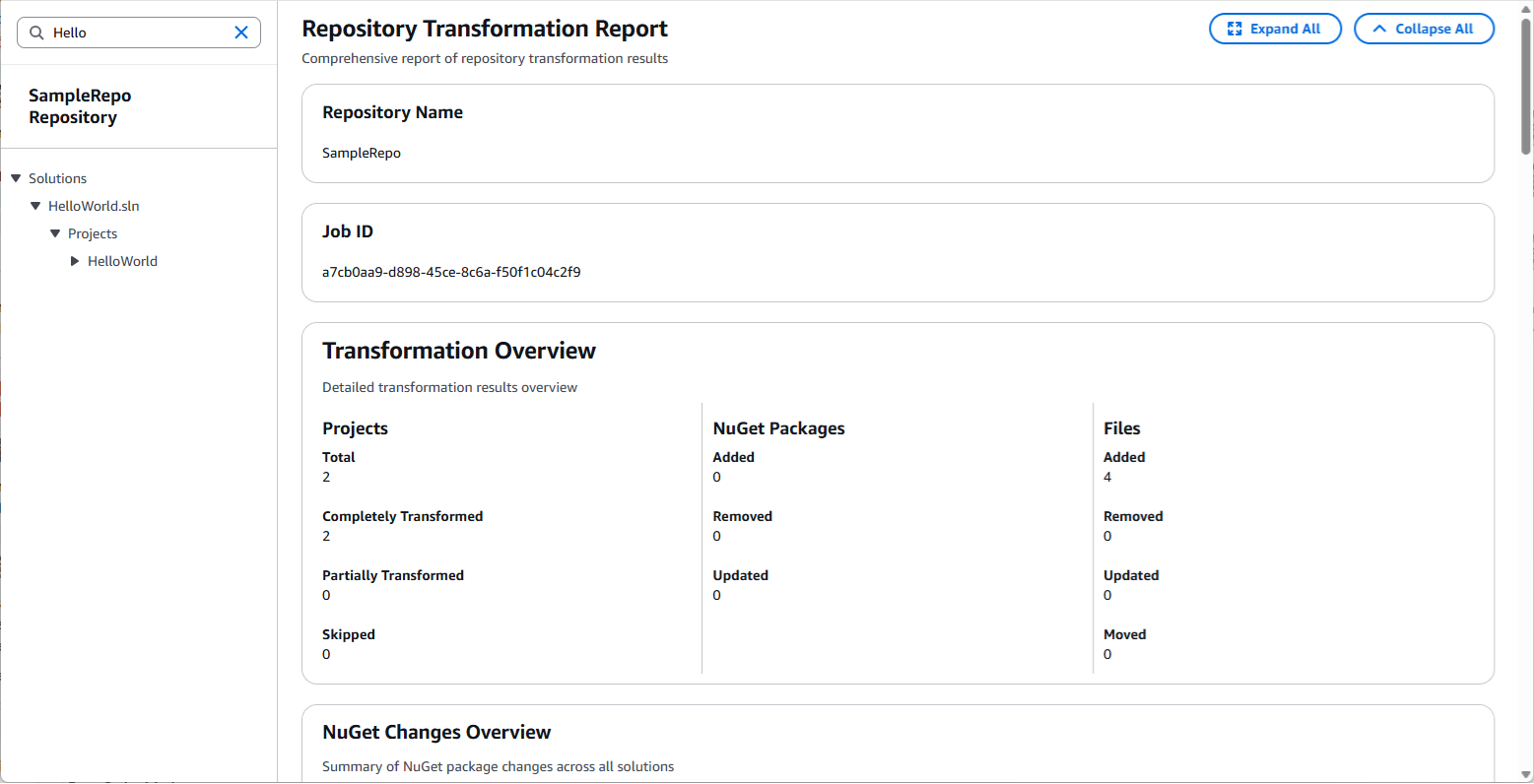Select the Solutions root node
The width and height of the screenshot is (1534, 784).
pos(60,178)
